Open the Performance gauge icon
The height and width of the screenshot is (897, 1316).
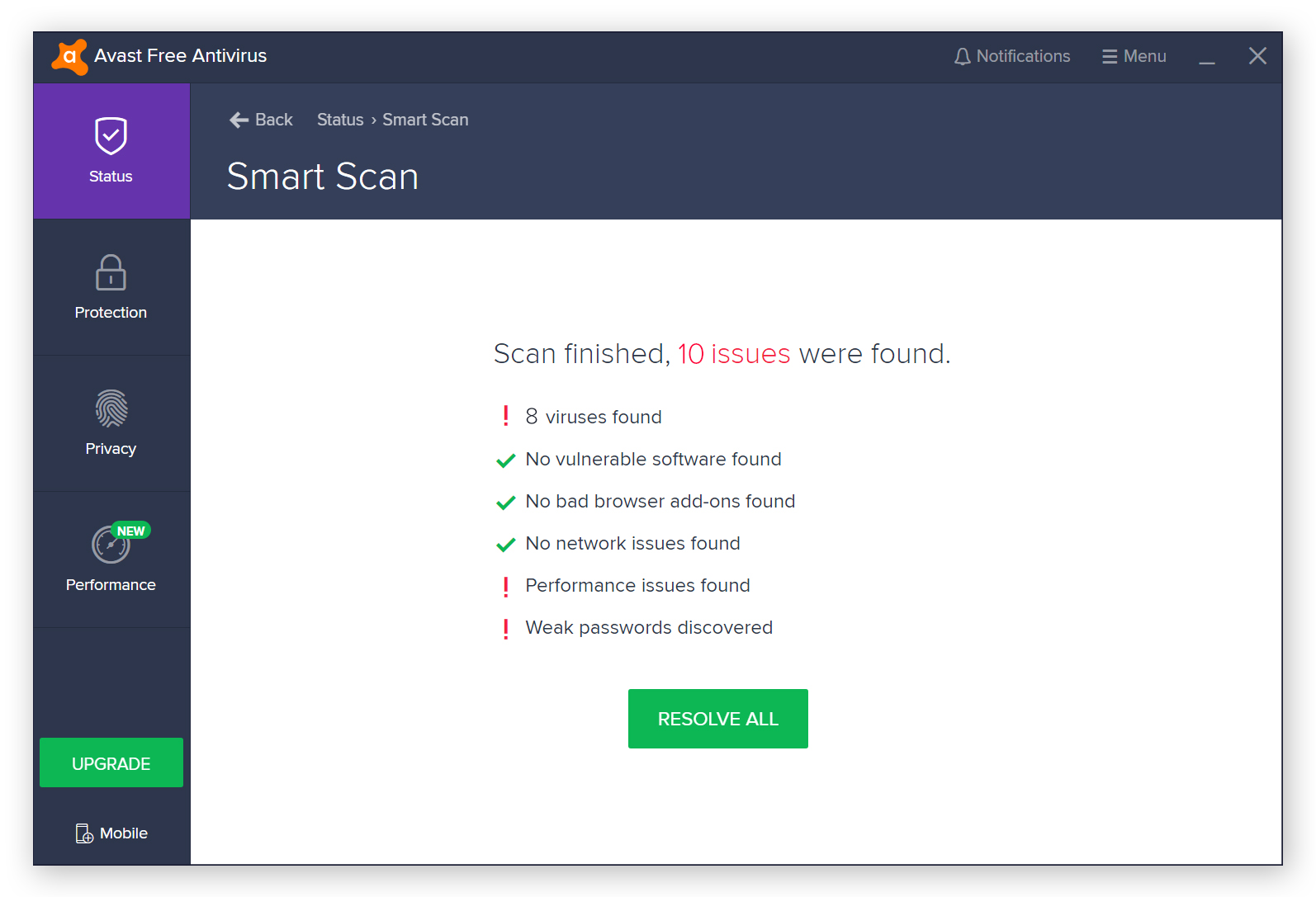point(111,545)
